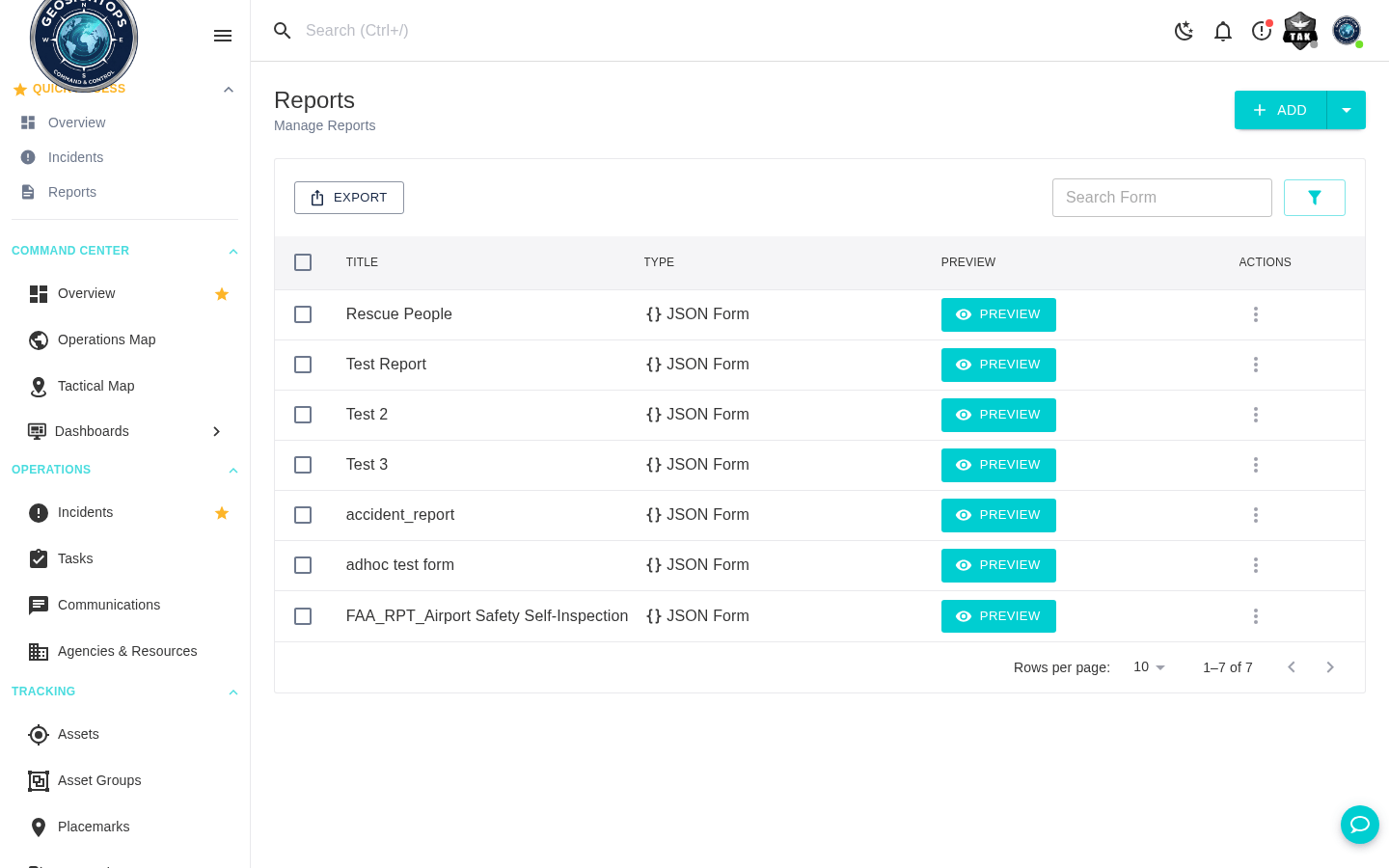The width and height of the screenshot is (1389, 868).
Task: Open the notifications bell icon
Action: [1222, 30]
